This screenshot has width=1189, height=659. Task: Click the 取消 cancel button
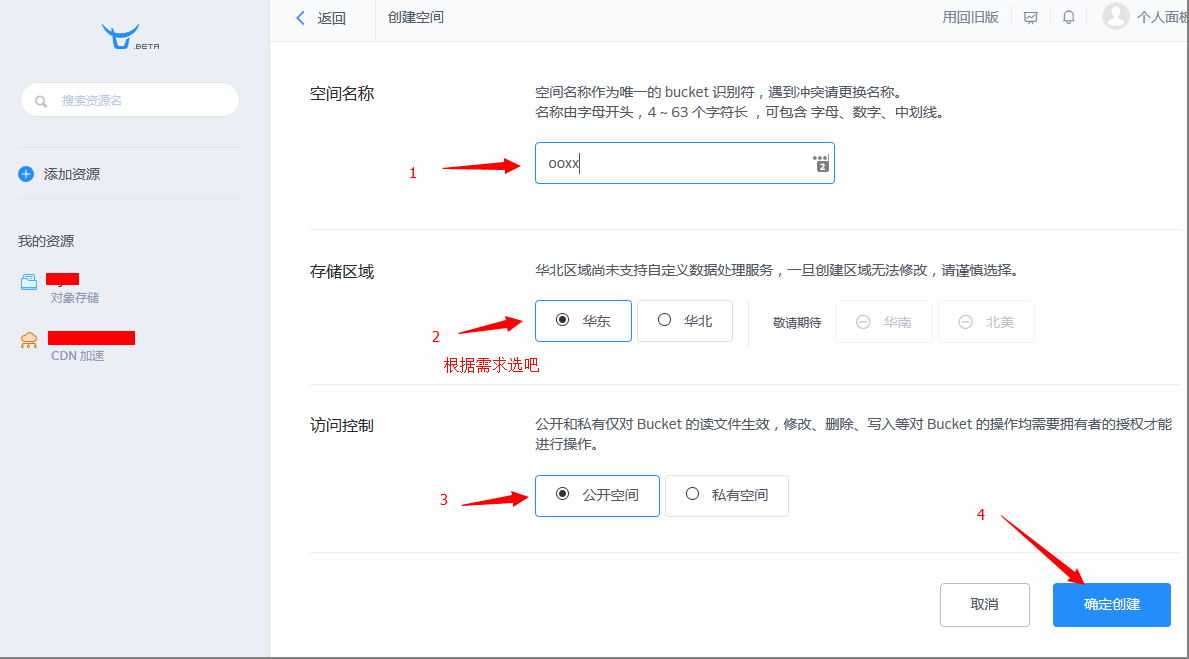click(984, 604)
